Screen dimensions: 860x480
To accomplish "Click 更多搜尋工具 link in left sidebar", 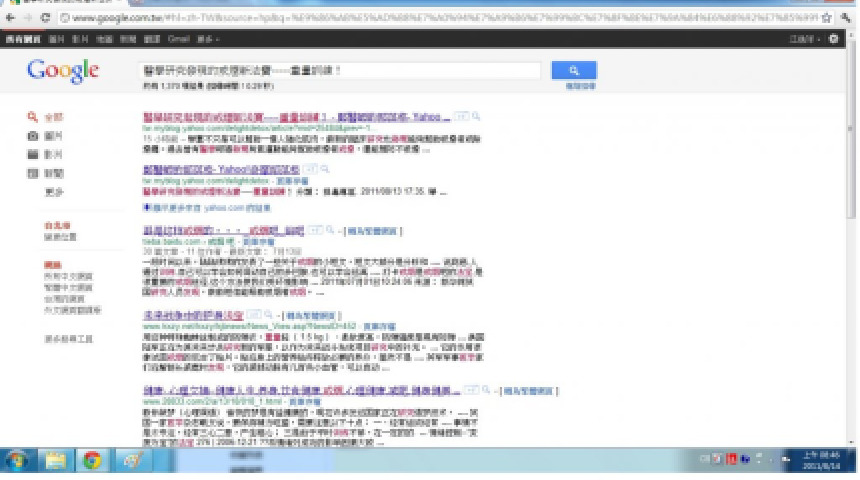I will (68, 339).
